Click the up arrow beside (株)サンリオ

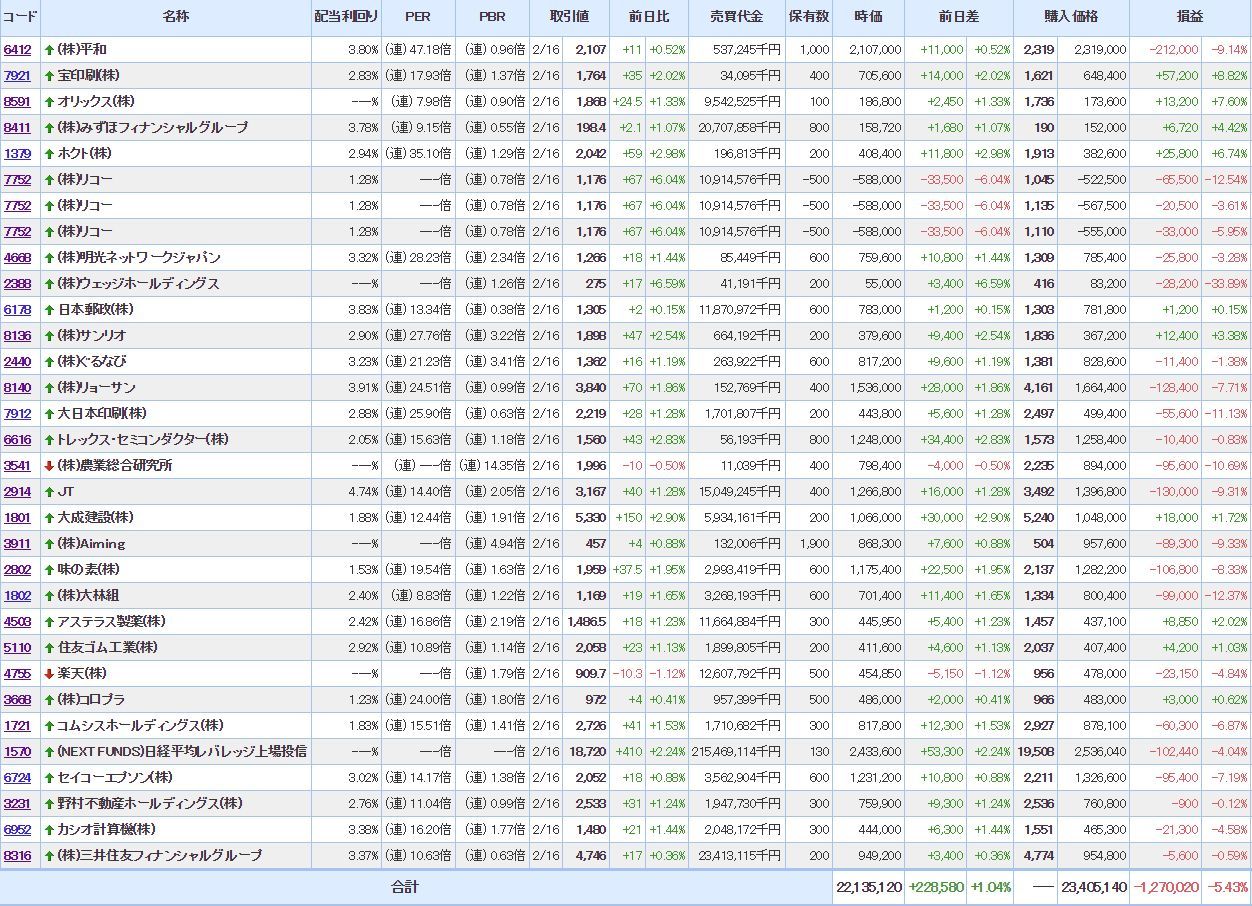click(49, 335)
